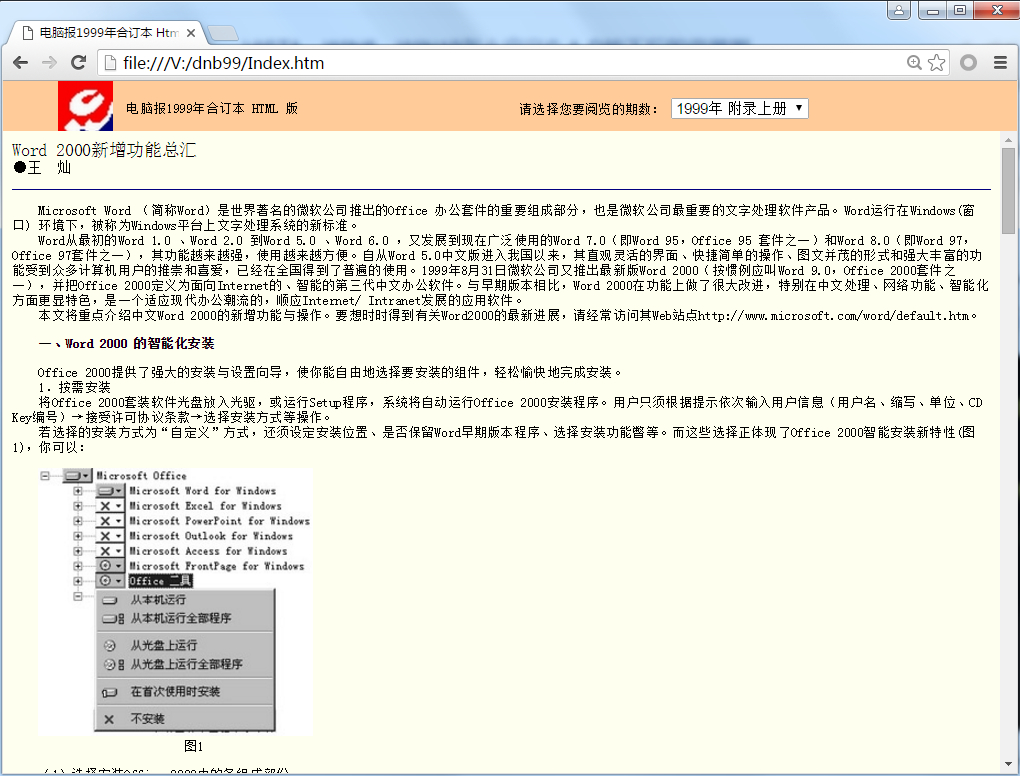Open a new tab
The image size is (1020, 776).
click(x=222, y=33)
